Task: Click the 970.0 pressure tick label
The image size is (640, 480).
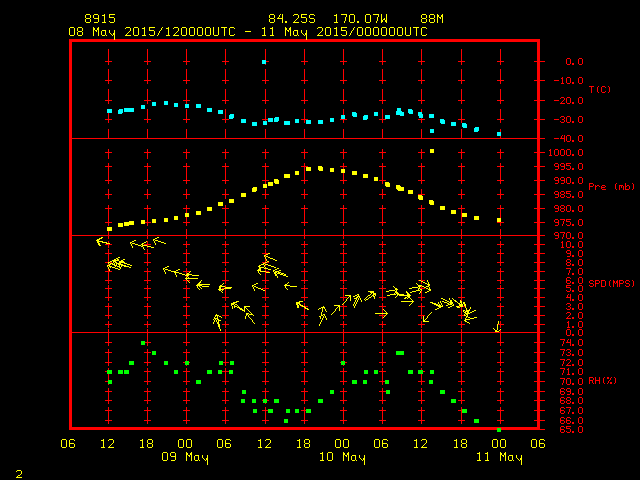Action: coord(569,236)
